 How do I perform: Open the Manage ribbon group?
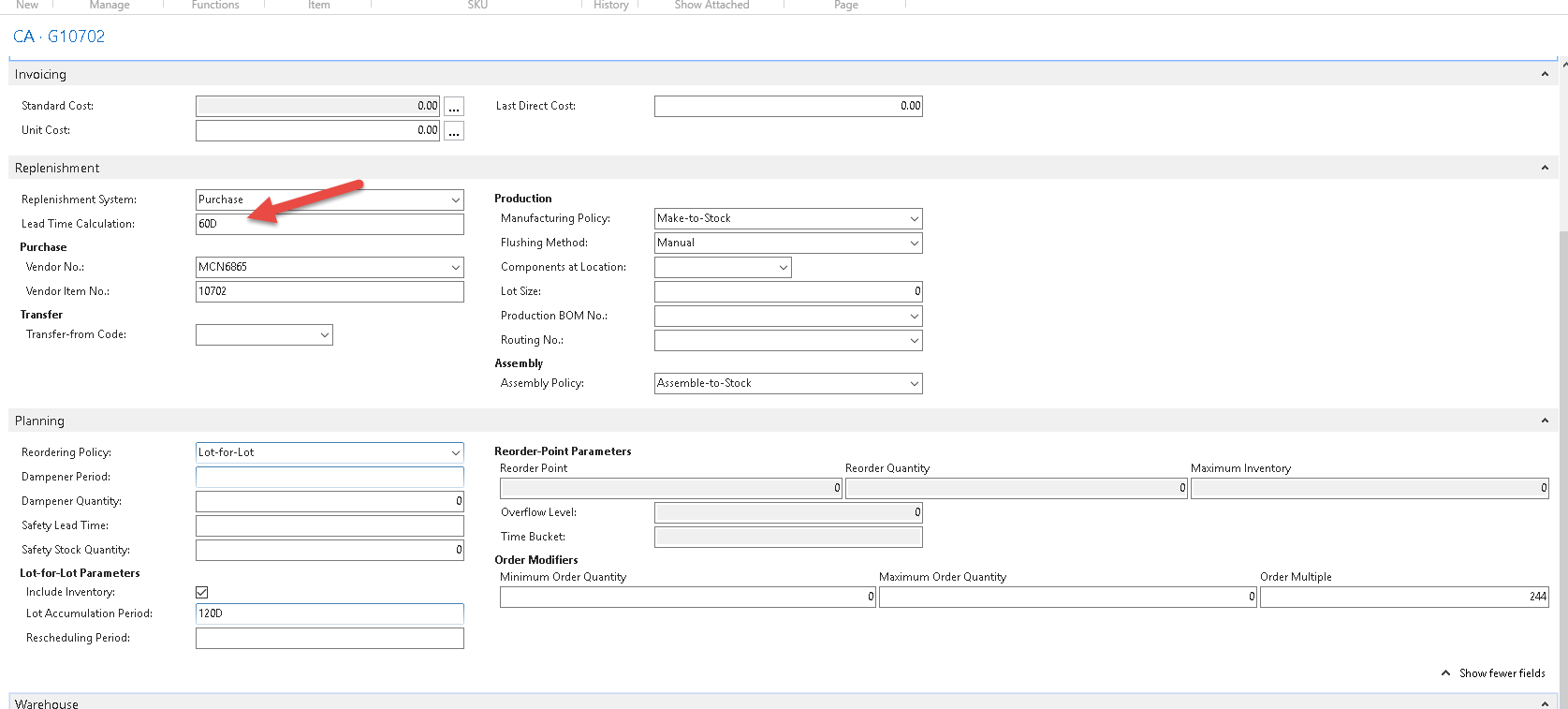pyautogui.click(x=110, y=5)
